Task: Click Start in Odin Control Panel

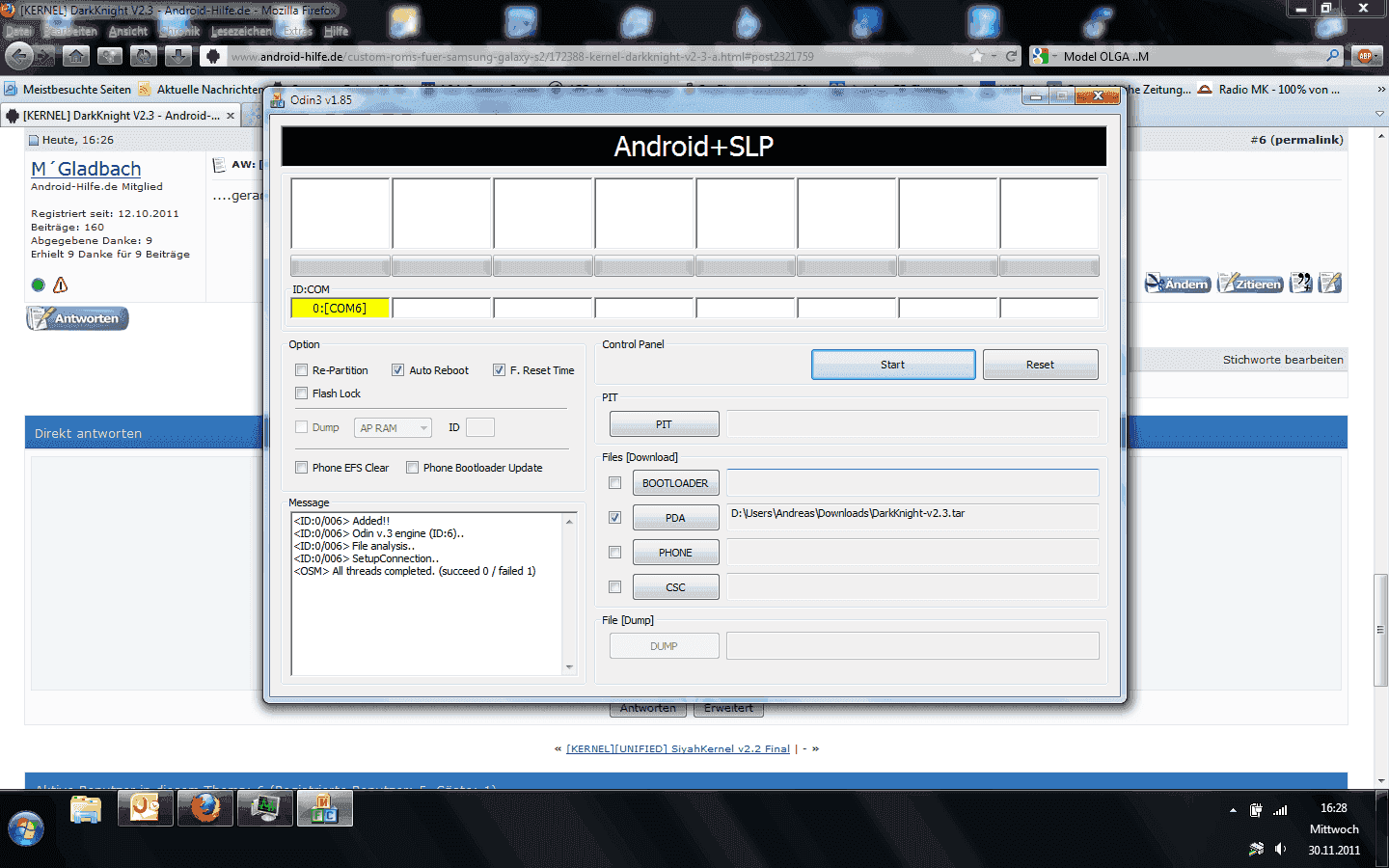Action: [893, 365]
